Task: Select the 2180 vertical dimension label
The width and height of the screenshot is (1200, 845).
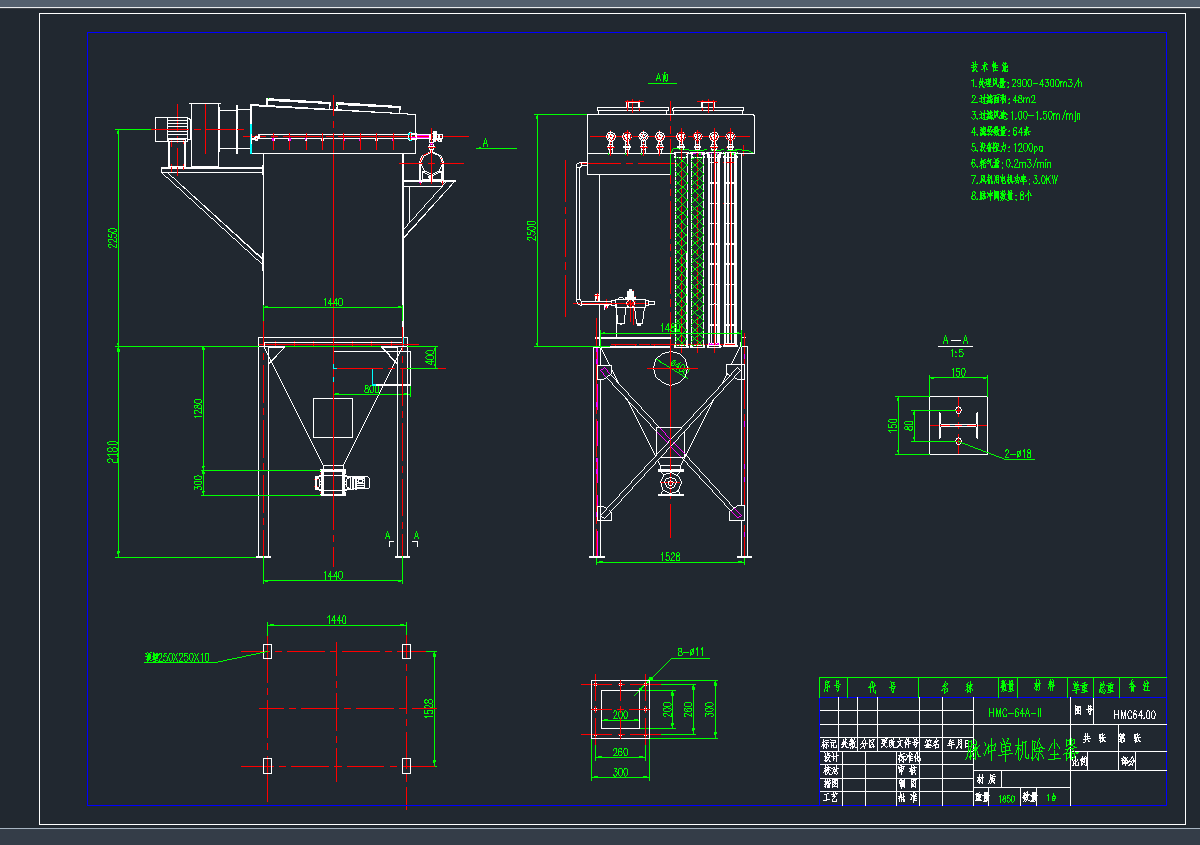Action: pos(114,451)
